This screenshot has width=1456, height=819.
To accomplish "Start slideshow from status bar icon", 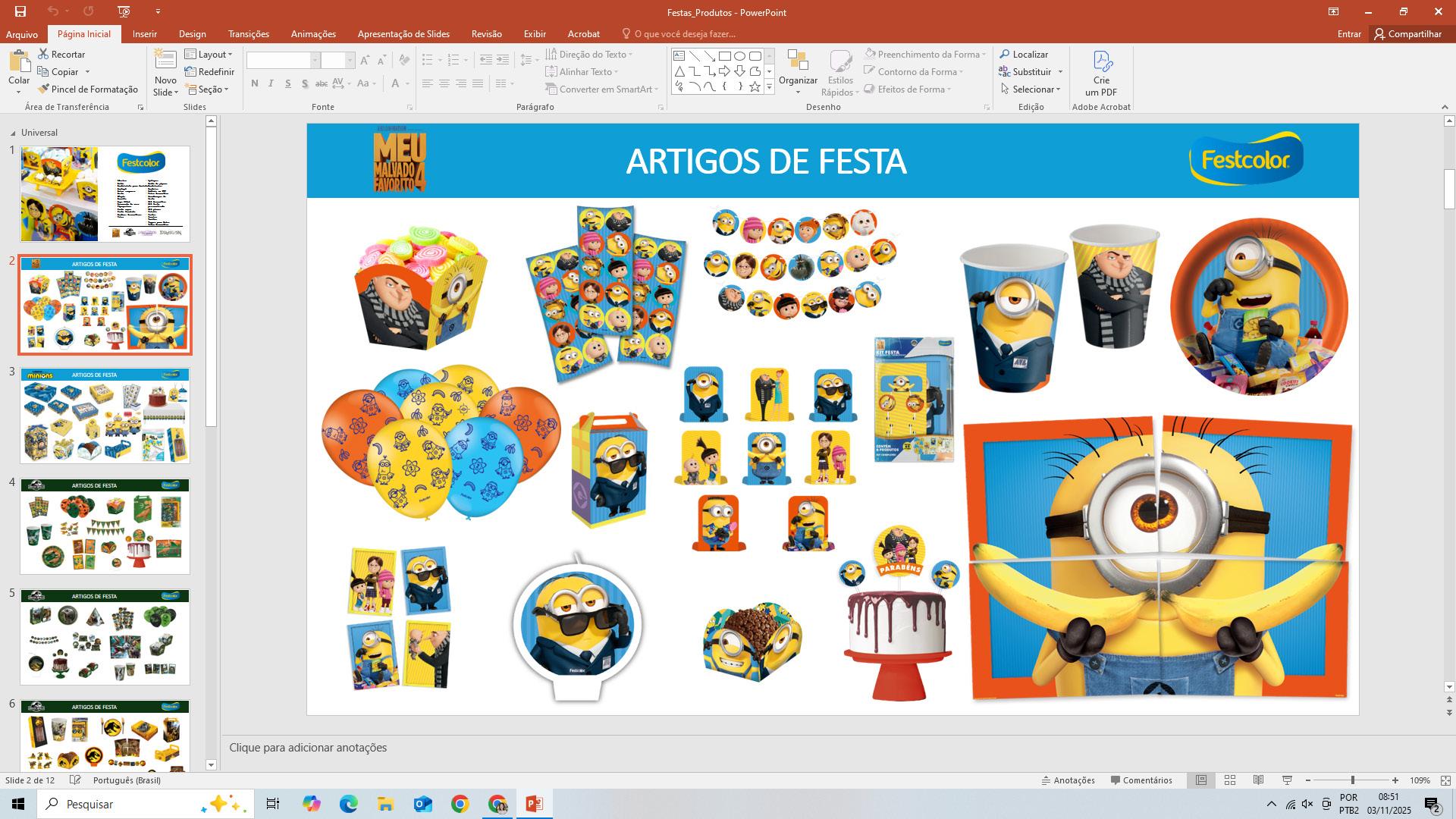I will [x=1287, y=780].
